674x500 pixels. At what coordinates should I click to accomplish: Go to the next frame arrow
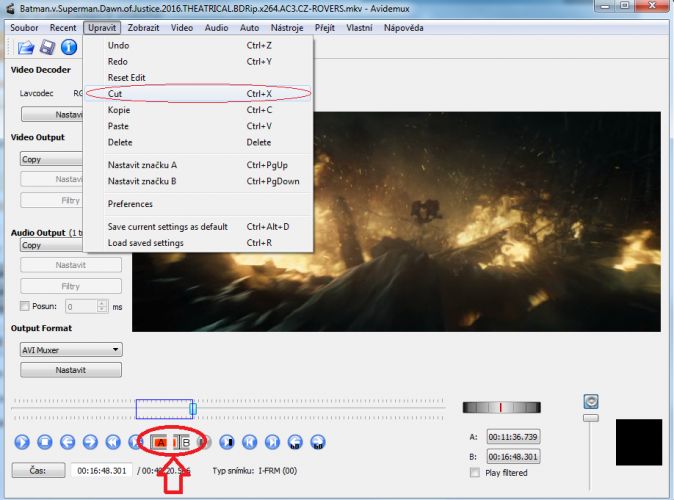pyautogui.click(x=90, y=442)
